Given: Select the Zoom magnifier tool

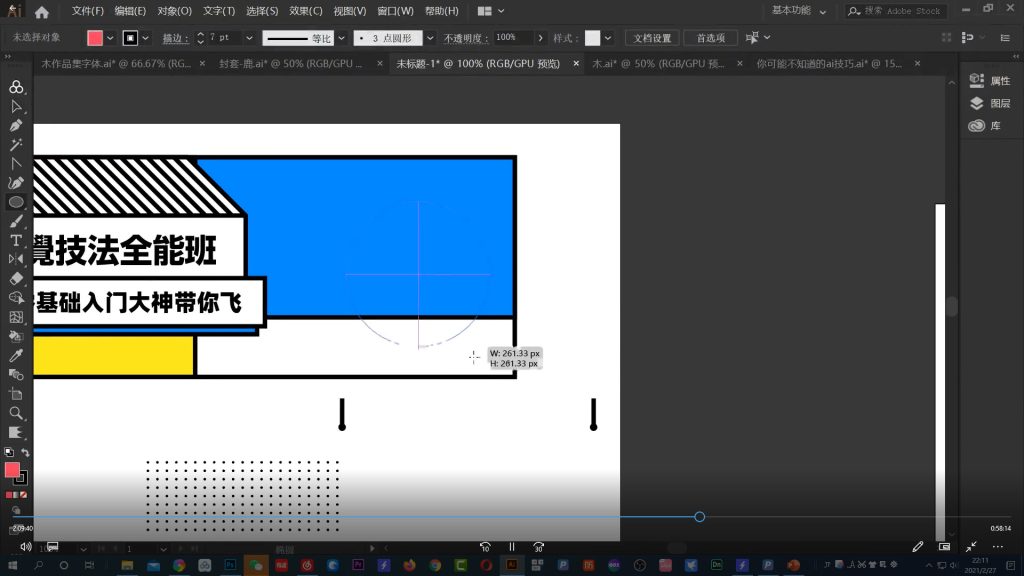Looking at the screenshot, I should 15,413.
